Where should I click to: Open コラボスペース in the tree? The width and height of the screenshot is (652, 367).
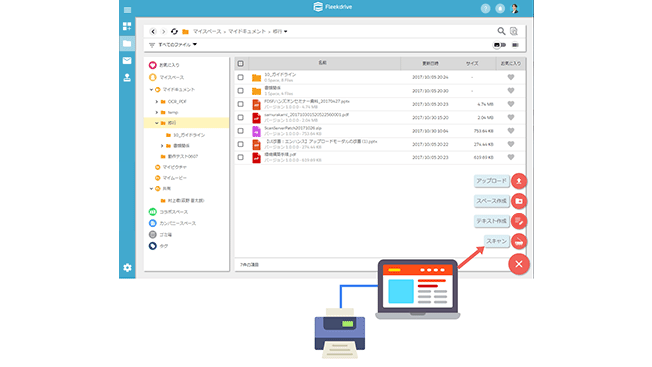coord(174,212)
